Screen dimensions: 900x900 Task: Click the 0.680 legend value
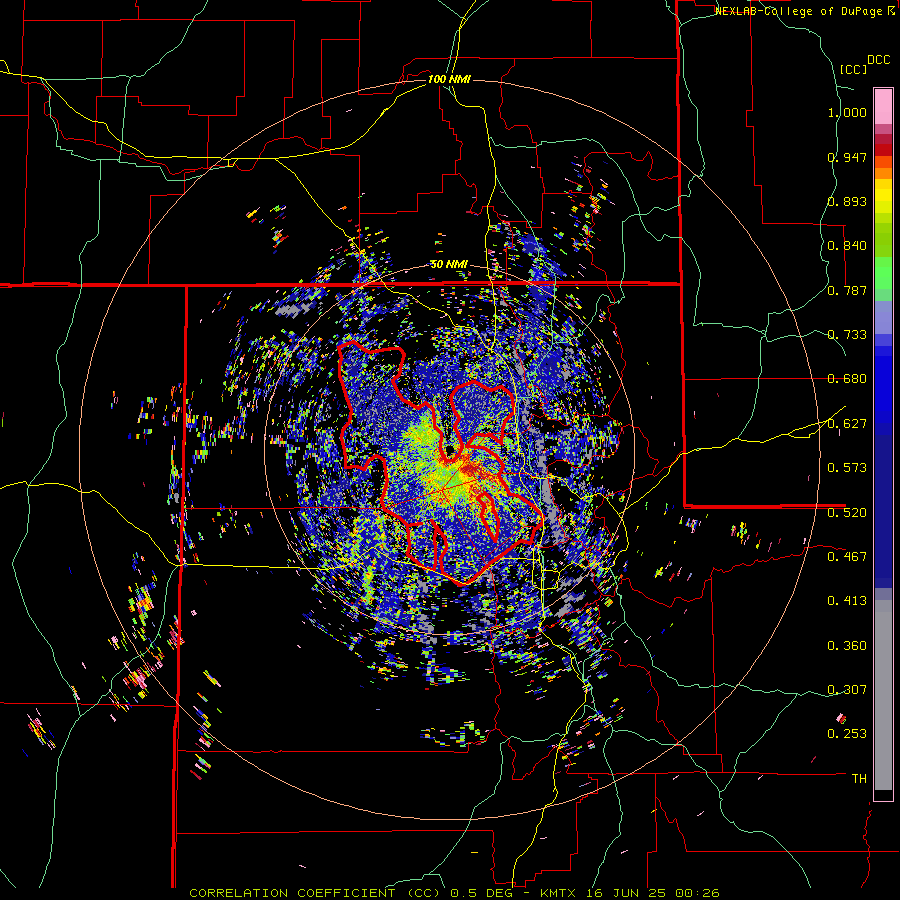coord(847,379)
